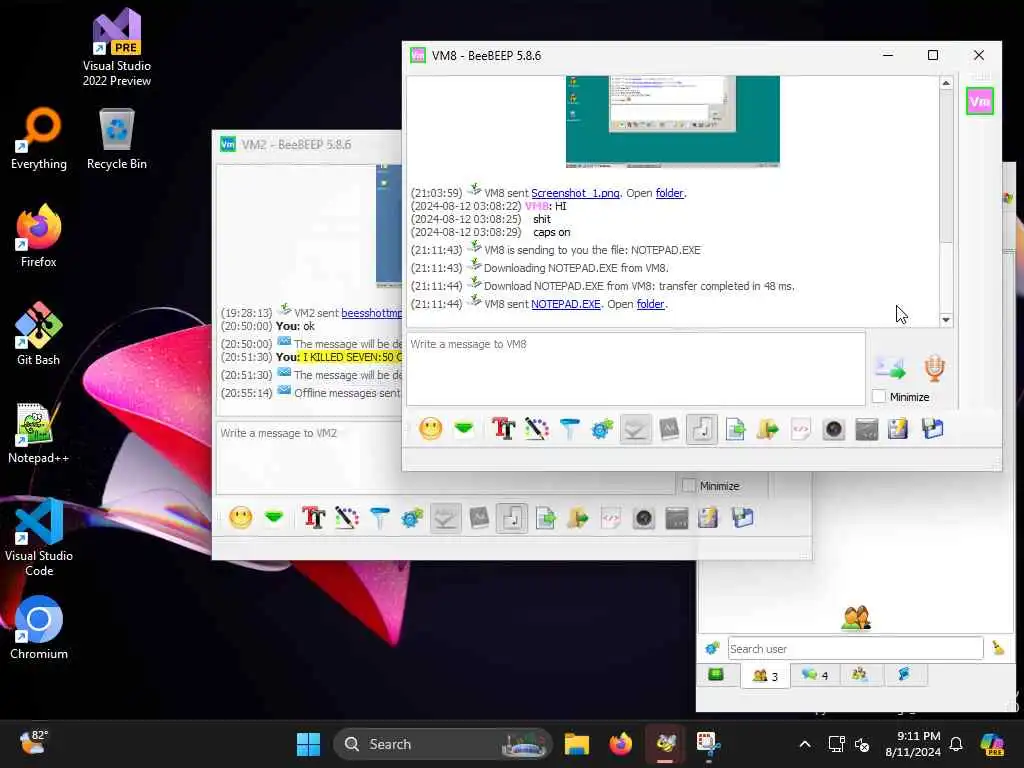1024x768 pixels.
Task: Click the pink Vm avatar in VM8 window
Action: tap(980, 101)
